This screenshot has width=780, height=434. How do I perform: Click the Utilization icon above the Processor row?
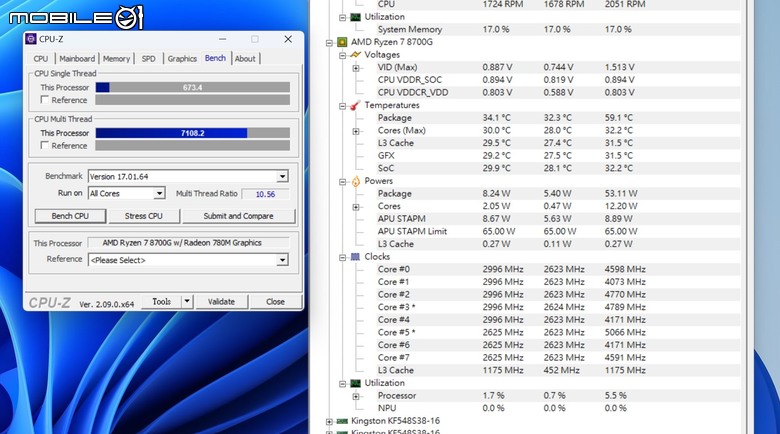(x=355, y=383)
